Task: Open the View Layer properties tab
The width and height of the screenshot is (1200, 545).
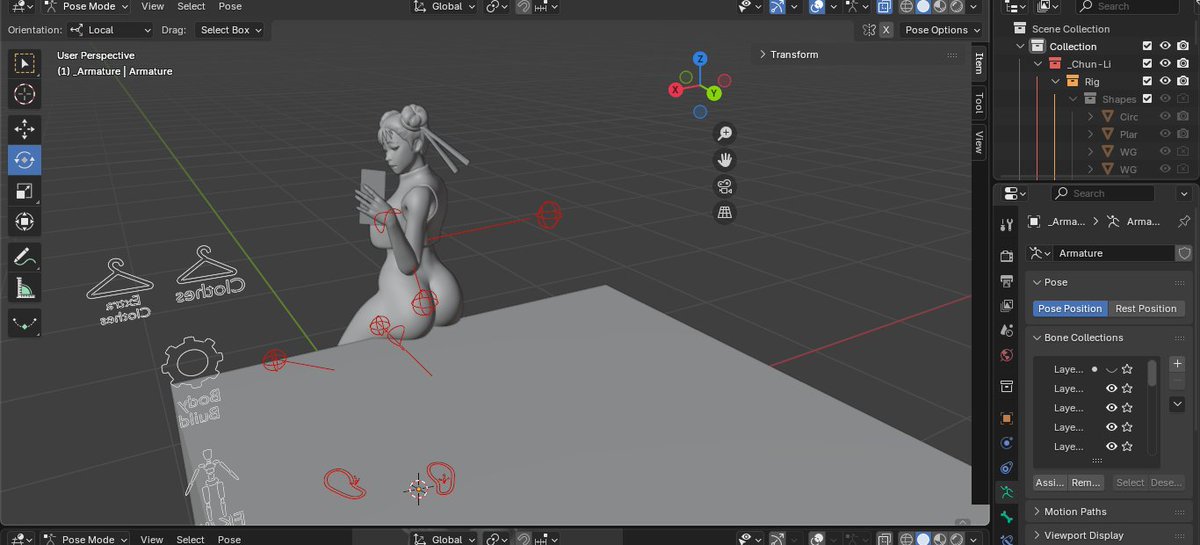Action: coord(1006,306)
